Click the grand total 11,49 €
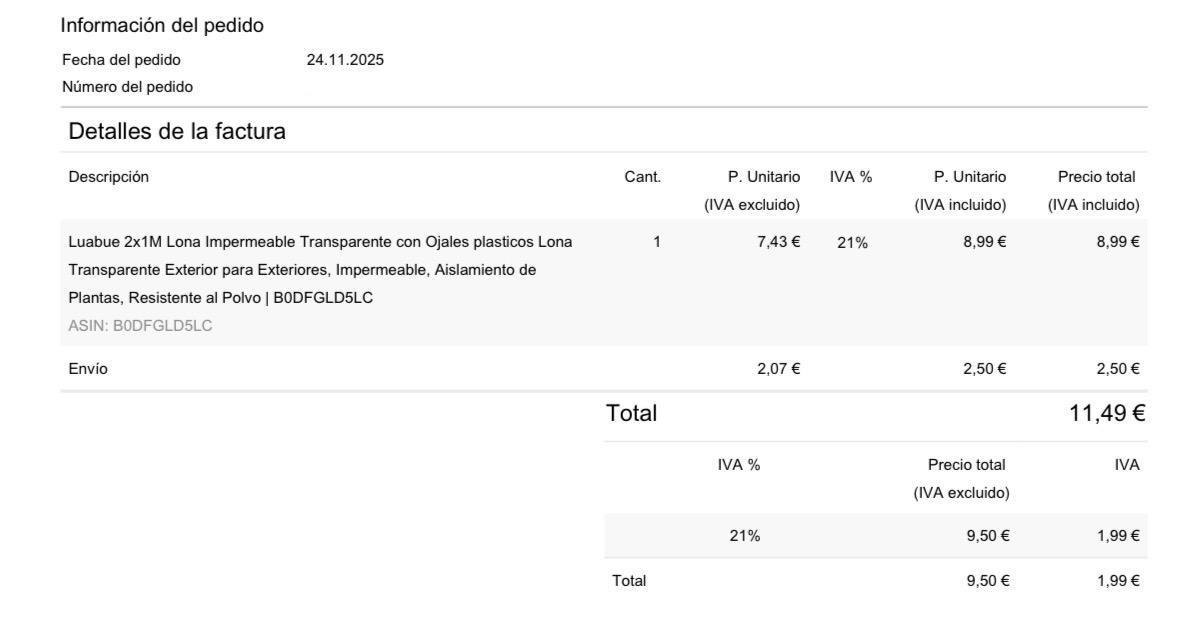The width and height of the screenshot is (1194, 625). pyautogui.click(x=1105, y=412)
